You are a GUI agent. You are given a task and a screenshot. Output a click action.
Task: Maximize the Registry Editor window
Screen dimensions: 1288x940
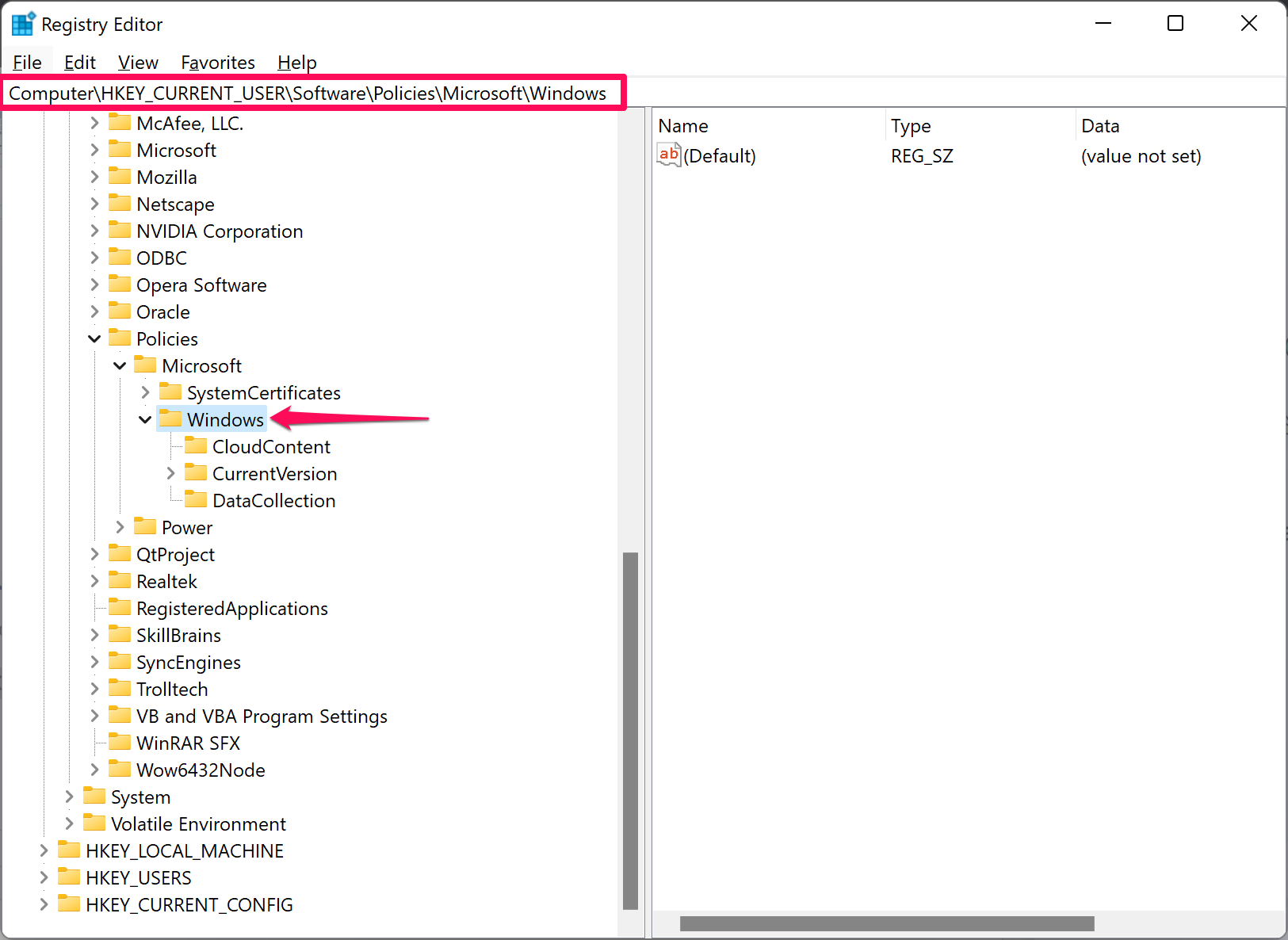click(1175, 23)
